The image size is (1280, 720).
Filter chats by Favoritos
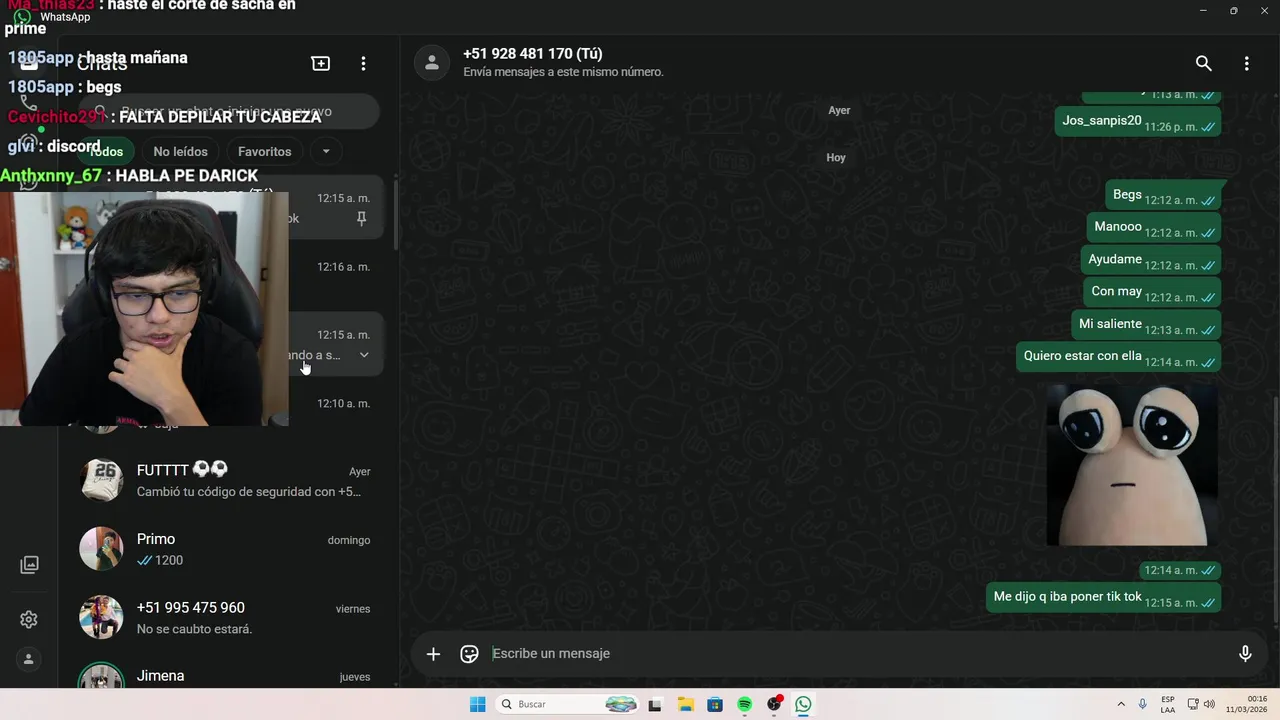click(x=265, y=151)
